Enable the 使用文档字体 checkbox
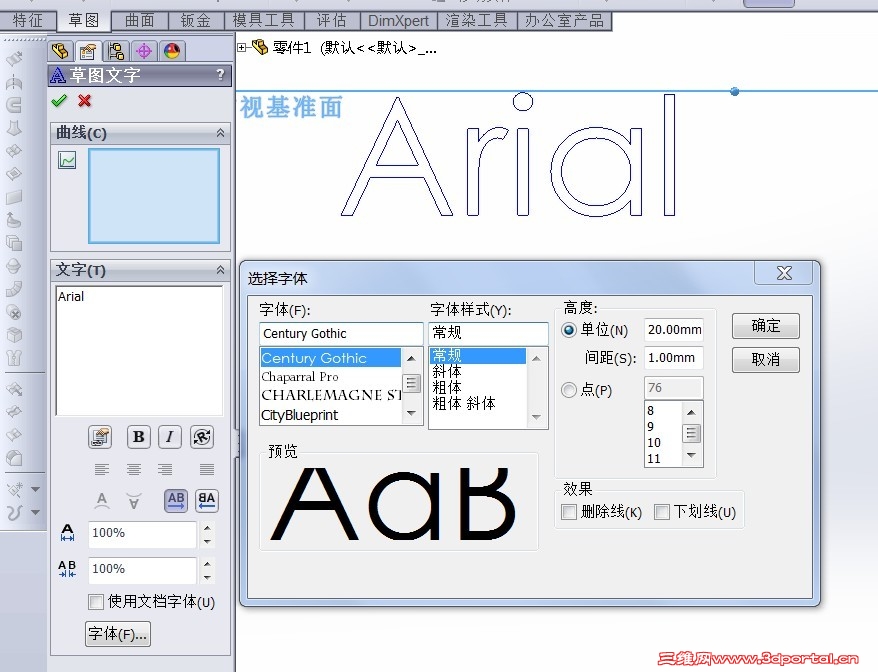878x672 pixels. pos(97,602)
